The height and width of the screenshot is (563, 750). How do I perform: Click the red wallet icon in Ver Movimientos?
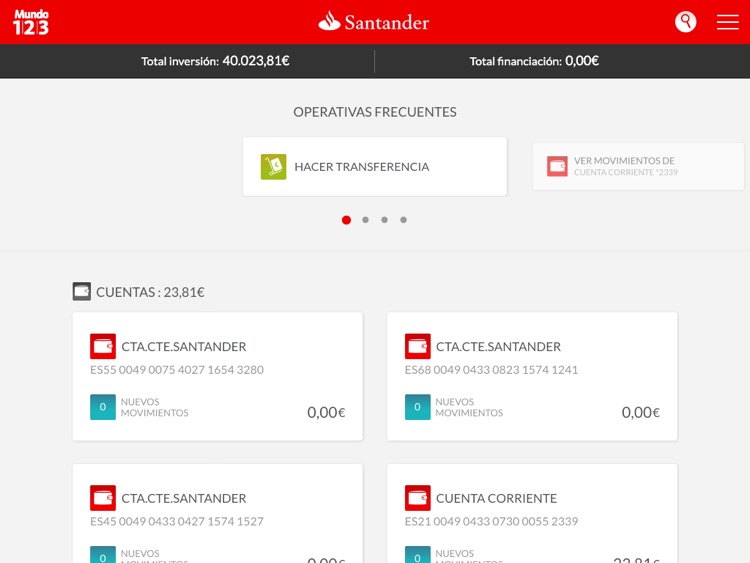[557, 166]
